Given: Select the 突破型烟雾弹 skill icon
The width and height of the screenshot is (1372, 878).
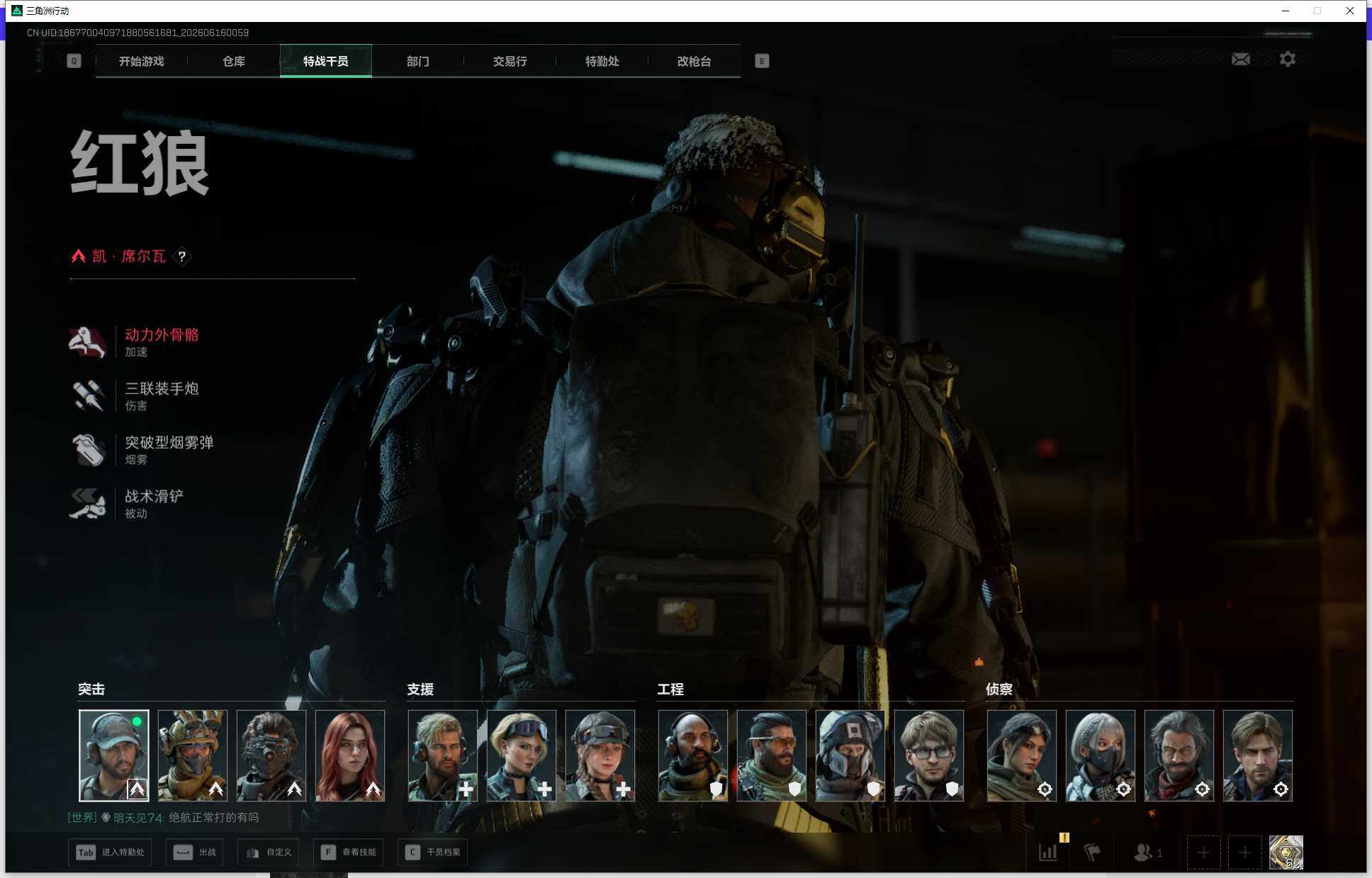Looking at the screenshot, I should point(88,449).
